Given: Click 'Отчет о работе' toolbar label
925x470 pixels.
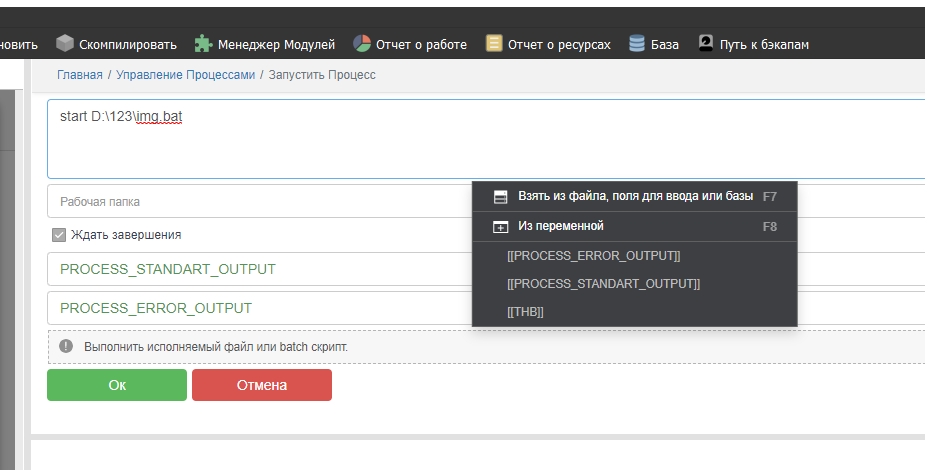Looking at the screenshot, I should (x=421, y=44).
